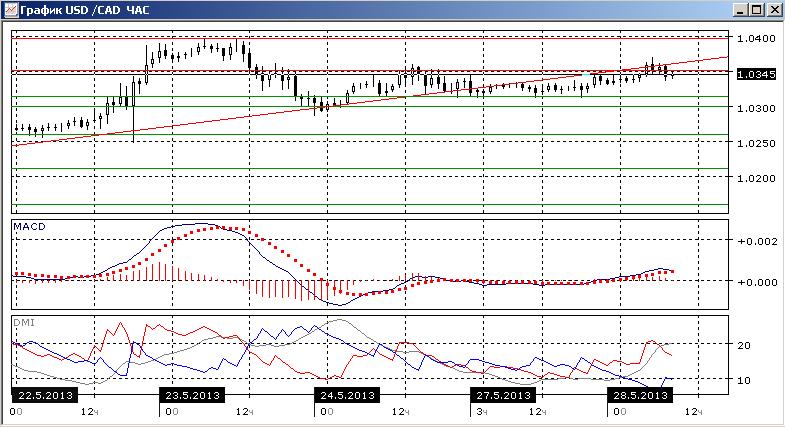Viewport: 785px width, 427px height.
Task: Click the DMI scale value 10
Action: 744,380
